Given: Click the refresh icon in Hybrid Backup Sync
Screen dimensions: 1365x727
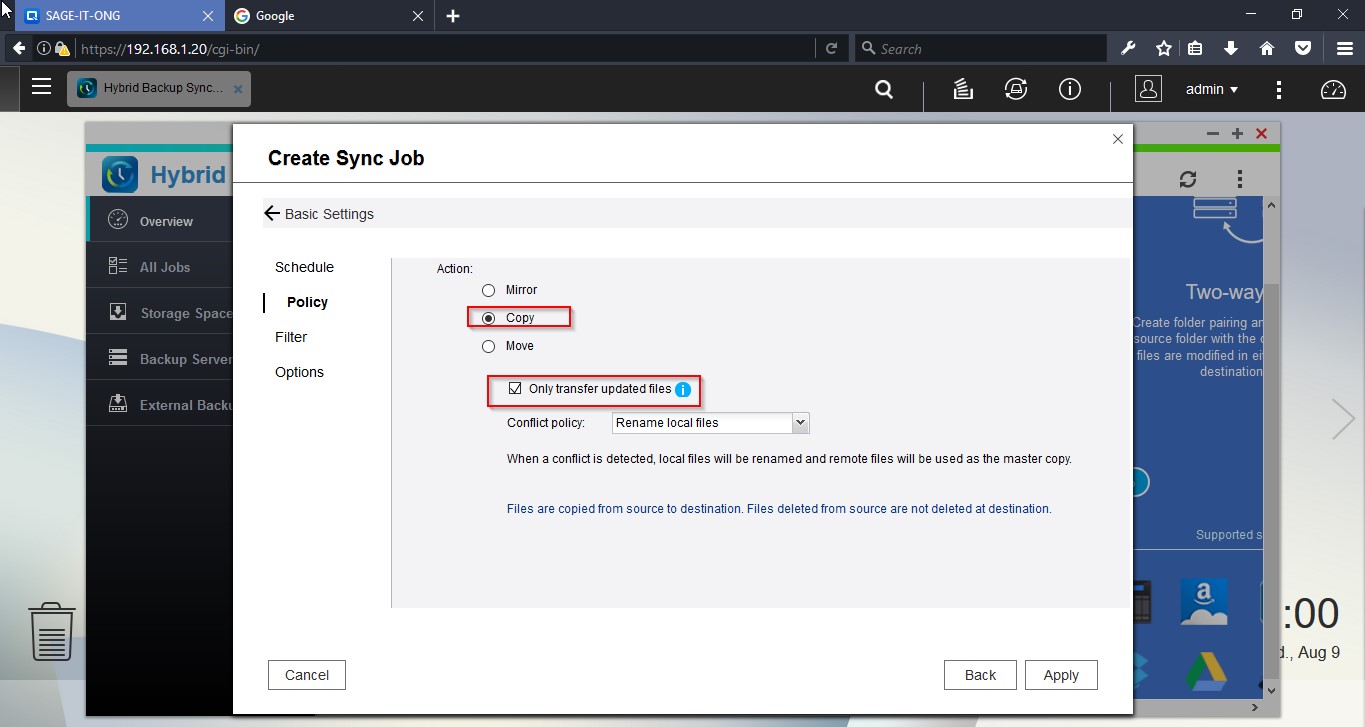Looking at the screenshot, I should coord(1188,180).
